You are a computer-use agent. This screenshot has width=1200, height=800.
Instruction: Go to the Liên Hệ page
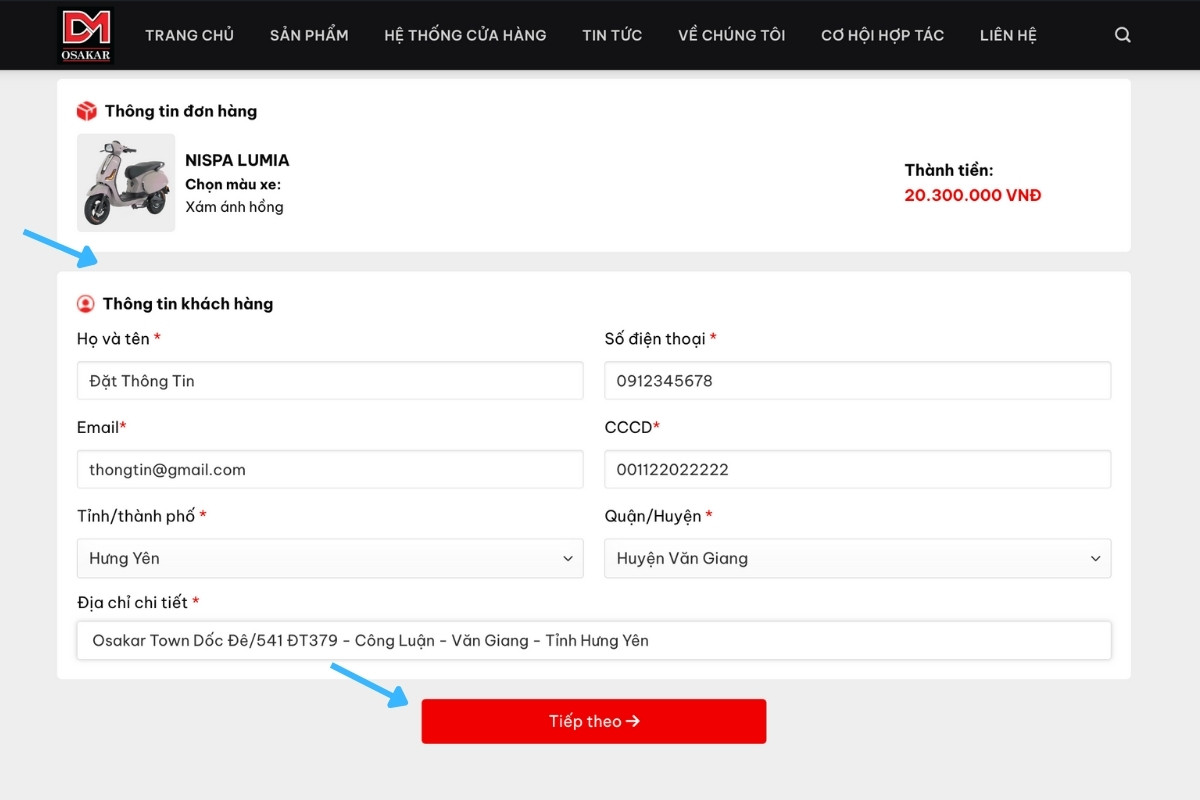[x=1008, y=35]
